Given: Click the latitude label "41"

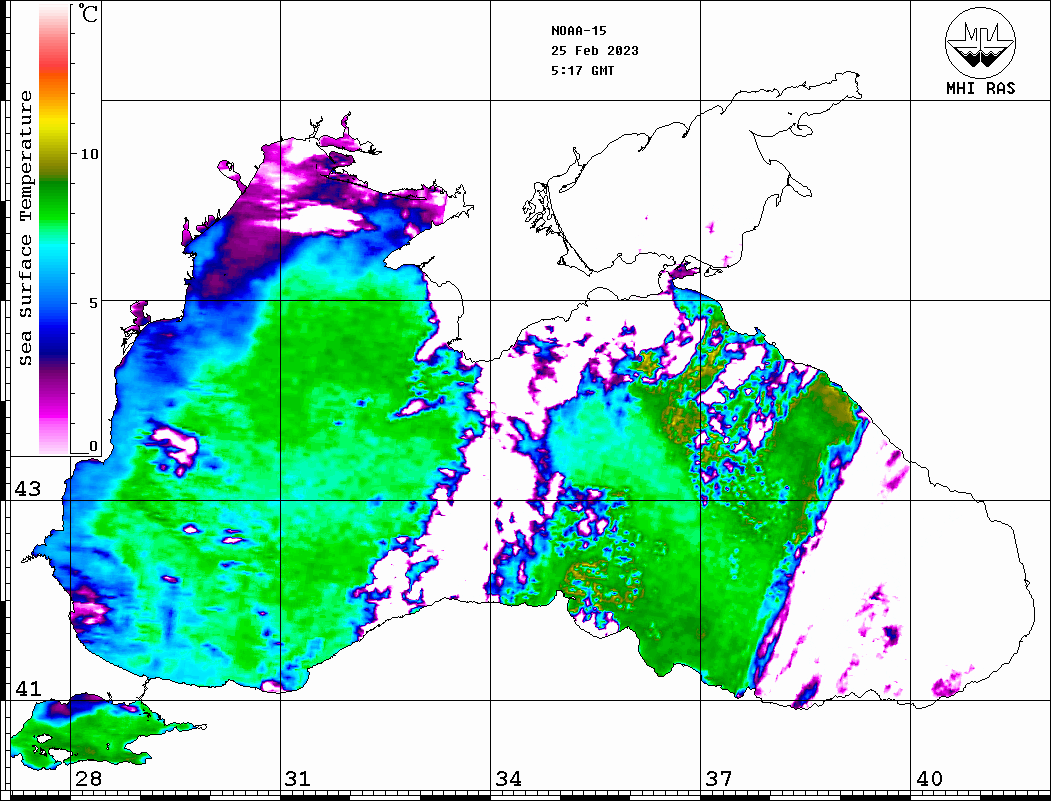Looking at the screenshot, I should (x=28, y=688).
